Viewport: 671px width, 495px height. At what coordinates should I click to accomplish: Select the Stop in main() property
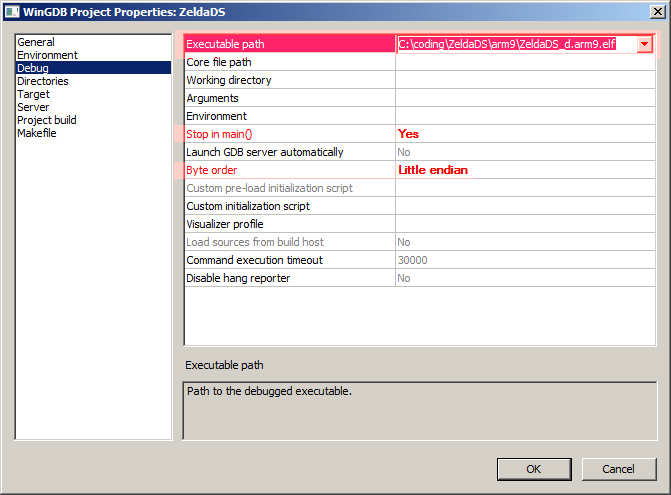coord(290,134)
